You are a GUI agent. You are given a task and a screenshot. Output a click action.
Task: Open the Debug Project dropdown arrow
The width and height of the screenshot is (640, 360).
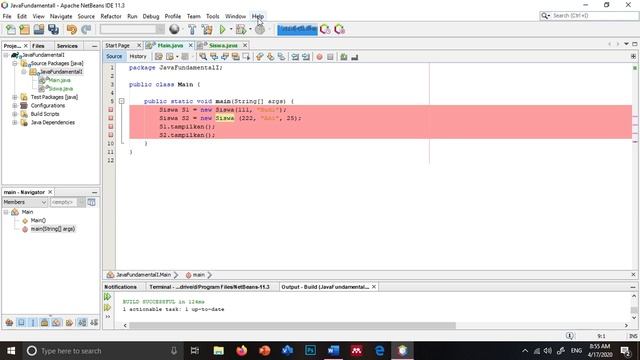click(250, 29)
